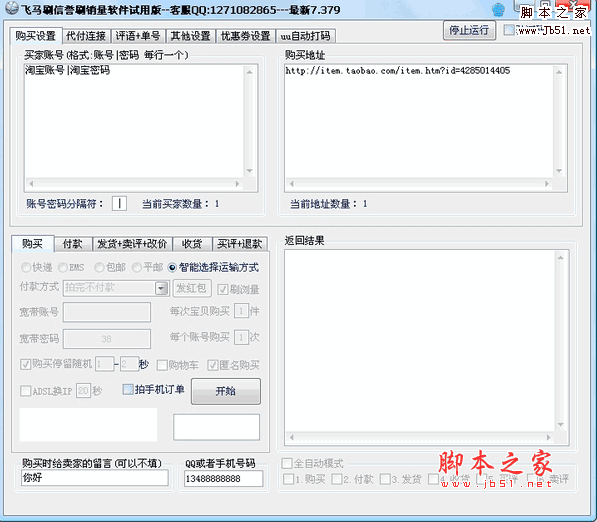The width and height of the screenshot is (597, 522).
Task: Click right arrow of 买家账号 horizontal scrollbar
Action: [x=237, y=184]
